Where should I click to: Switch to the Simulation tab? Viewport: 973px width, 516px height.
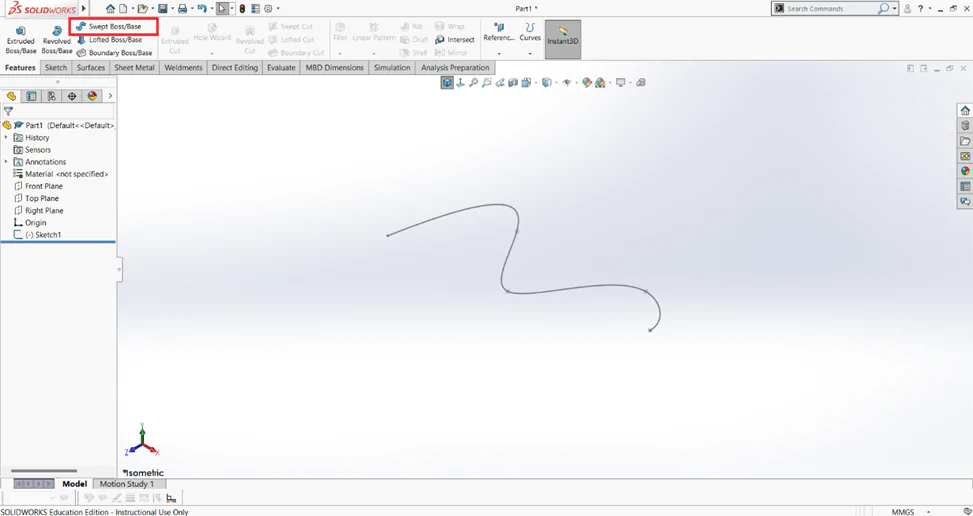[x=392, y=68]
